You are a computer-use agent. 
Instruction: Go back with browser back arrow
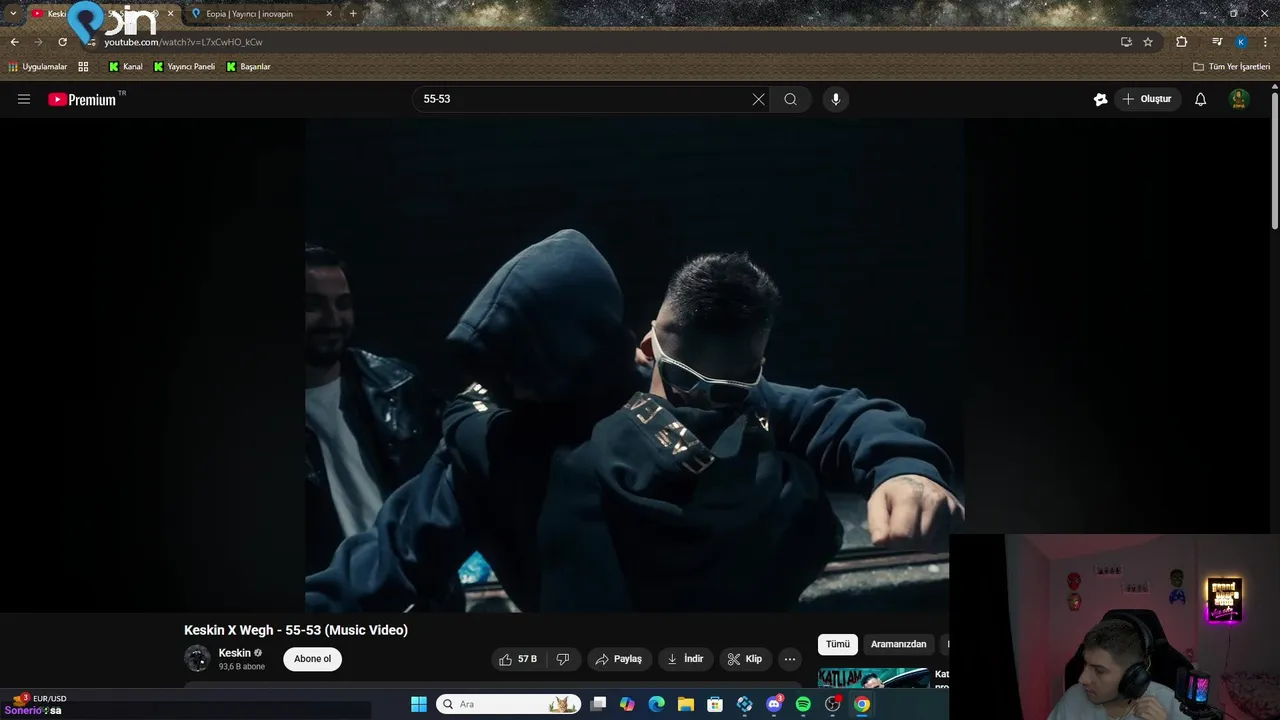click(x=14, y=42)
